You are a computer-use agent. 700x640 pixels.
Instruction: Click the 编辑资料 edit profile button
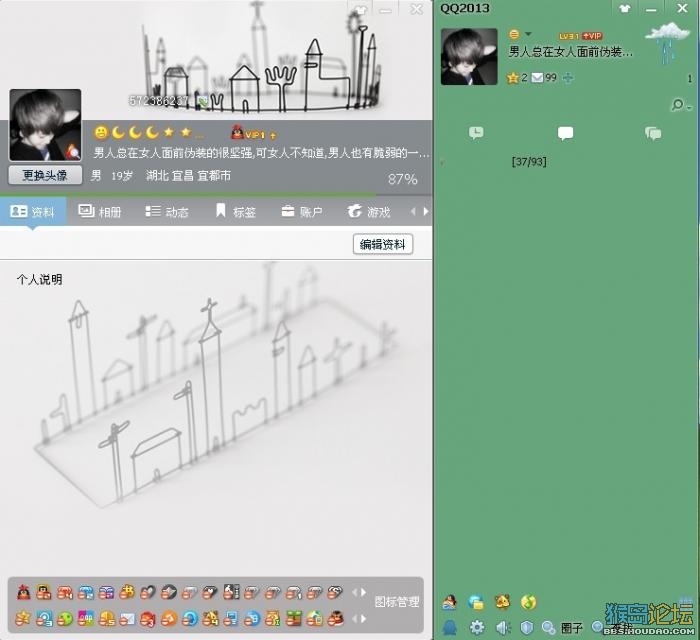(383, 244)
